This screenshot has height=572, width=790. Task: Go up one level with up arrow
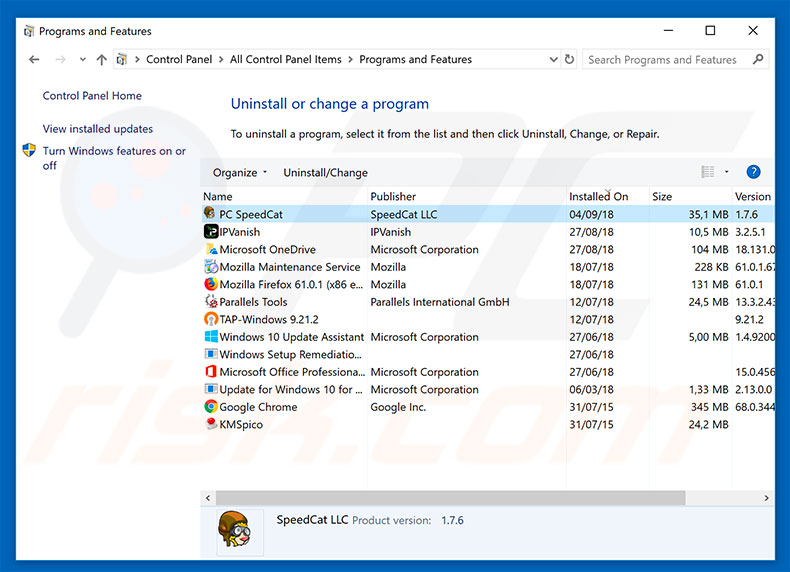[101, 59]
